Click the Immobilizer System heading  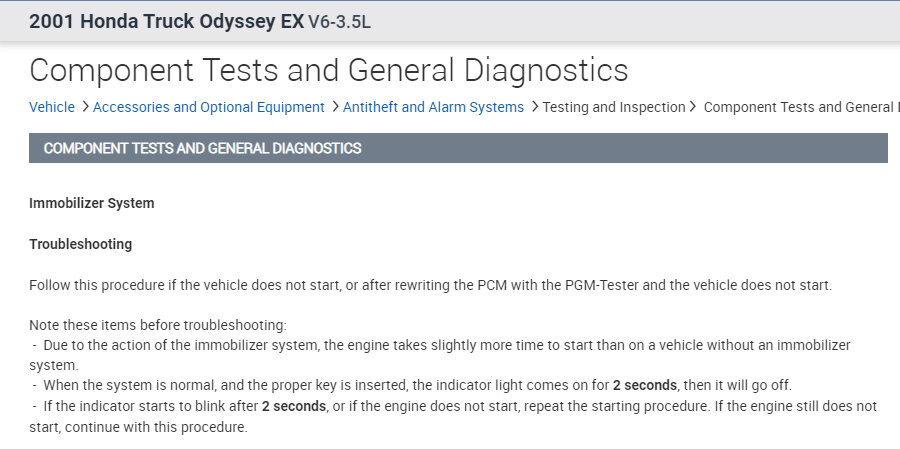click(92, 203)
